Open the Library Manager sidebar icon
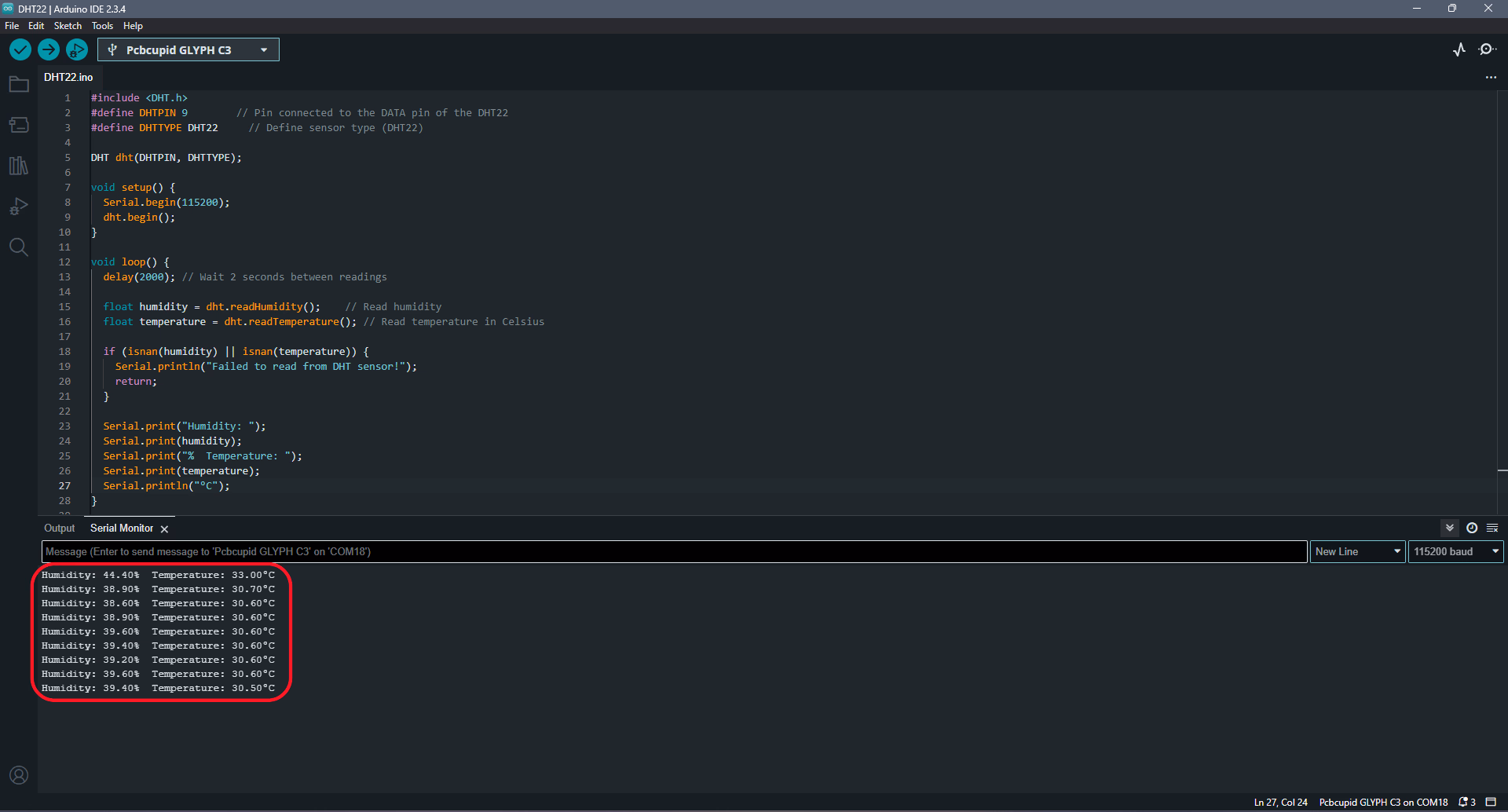Viewport: 1508px width, 812px height. point(19,166)
